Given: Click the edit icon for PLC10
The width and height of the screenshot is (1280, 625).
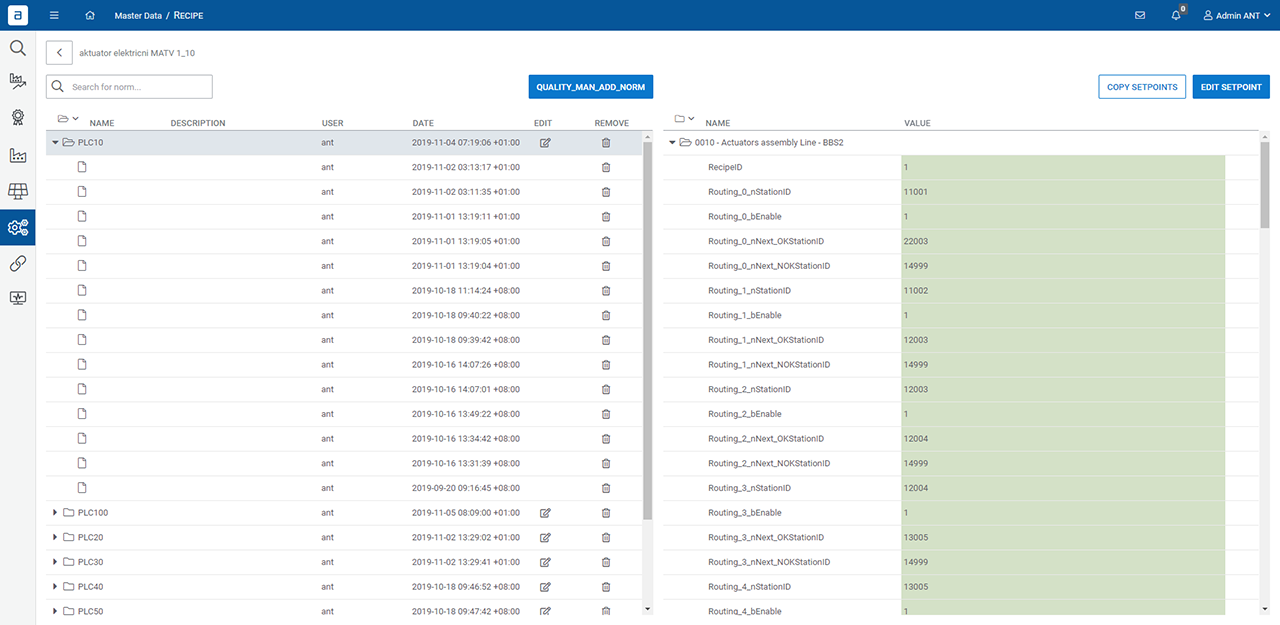Looking at the screenshot, I should [545, 143].
